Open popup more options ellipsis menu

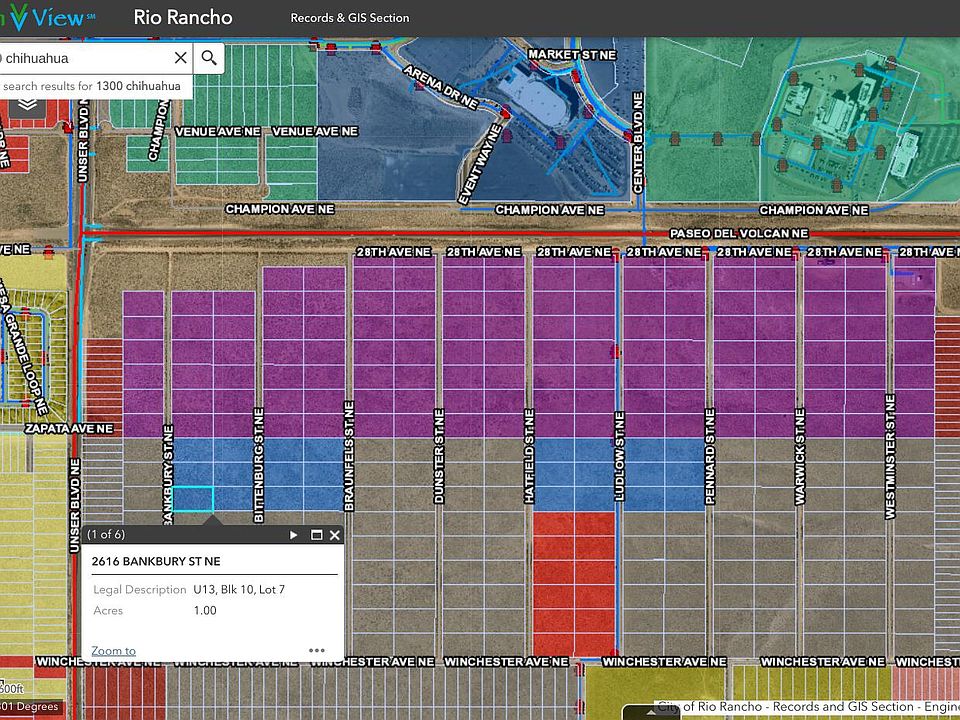coord(317,650)
